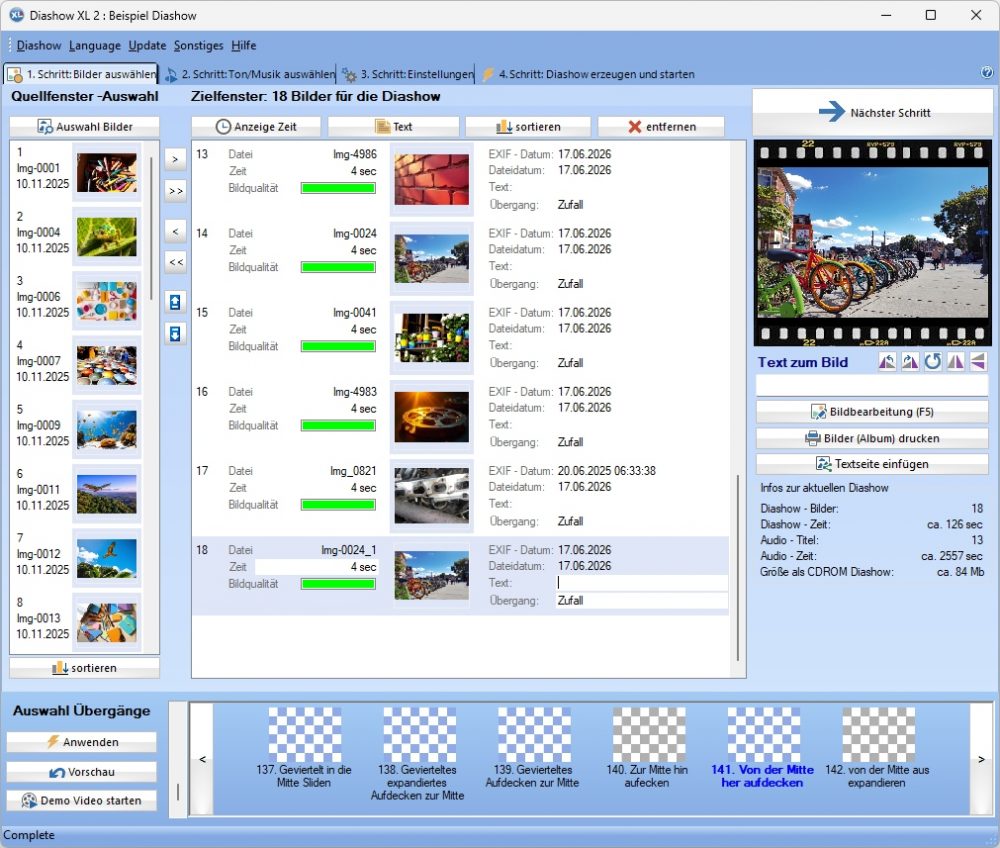Image resolution: width=1000 pixels, height=848 pixels.
Task: Move selected image down in list
Action: 175,333
